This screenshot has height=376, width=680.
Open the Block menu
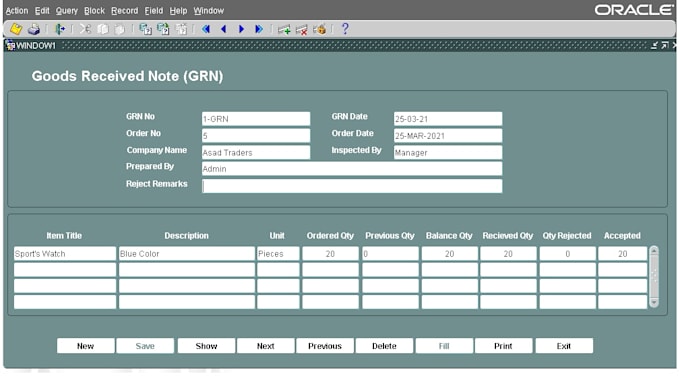tap(94, 10)
